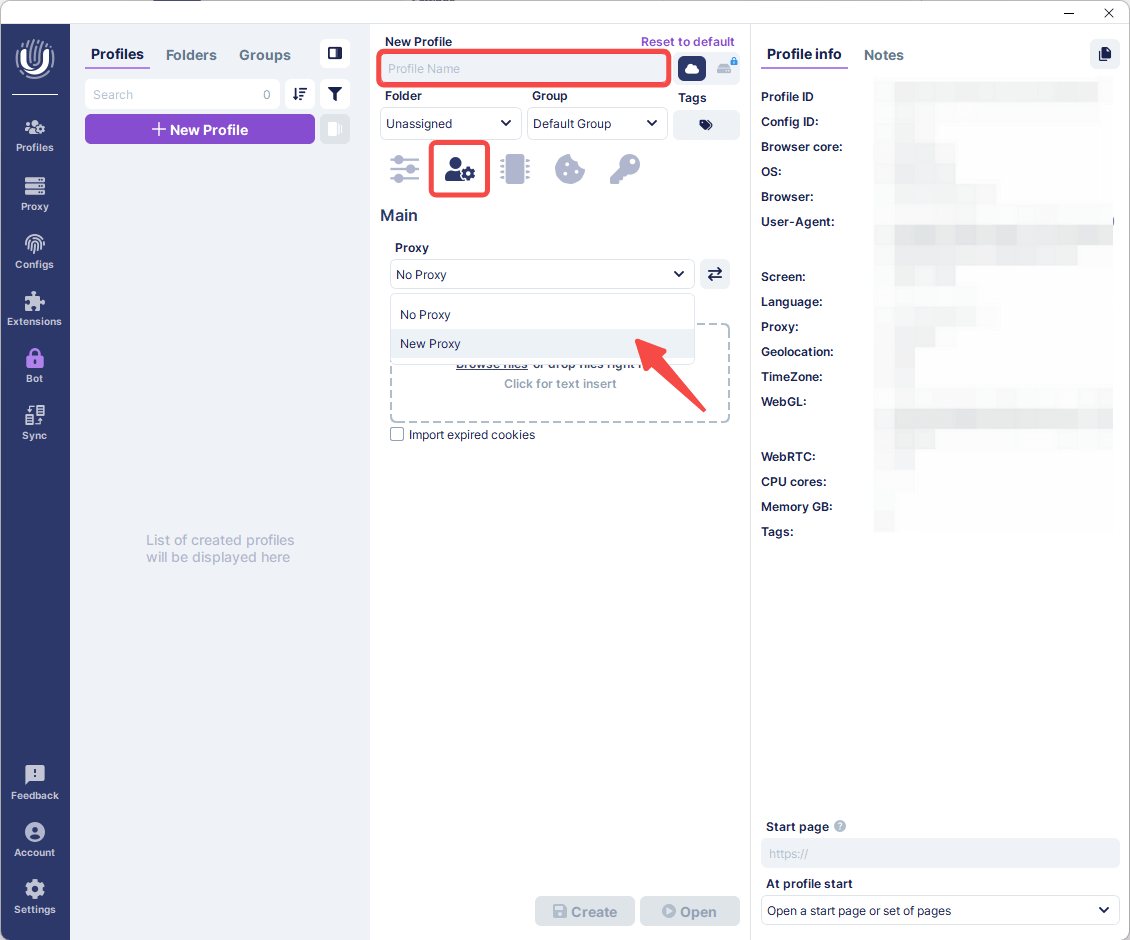Click the swap proxy arrows button

[x=714, y=274]
